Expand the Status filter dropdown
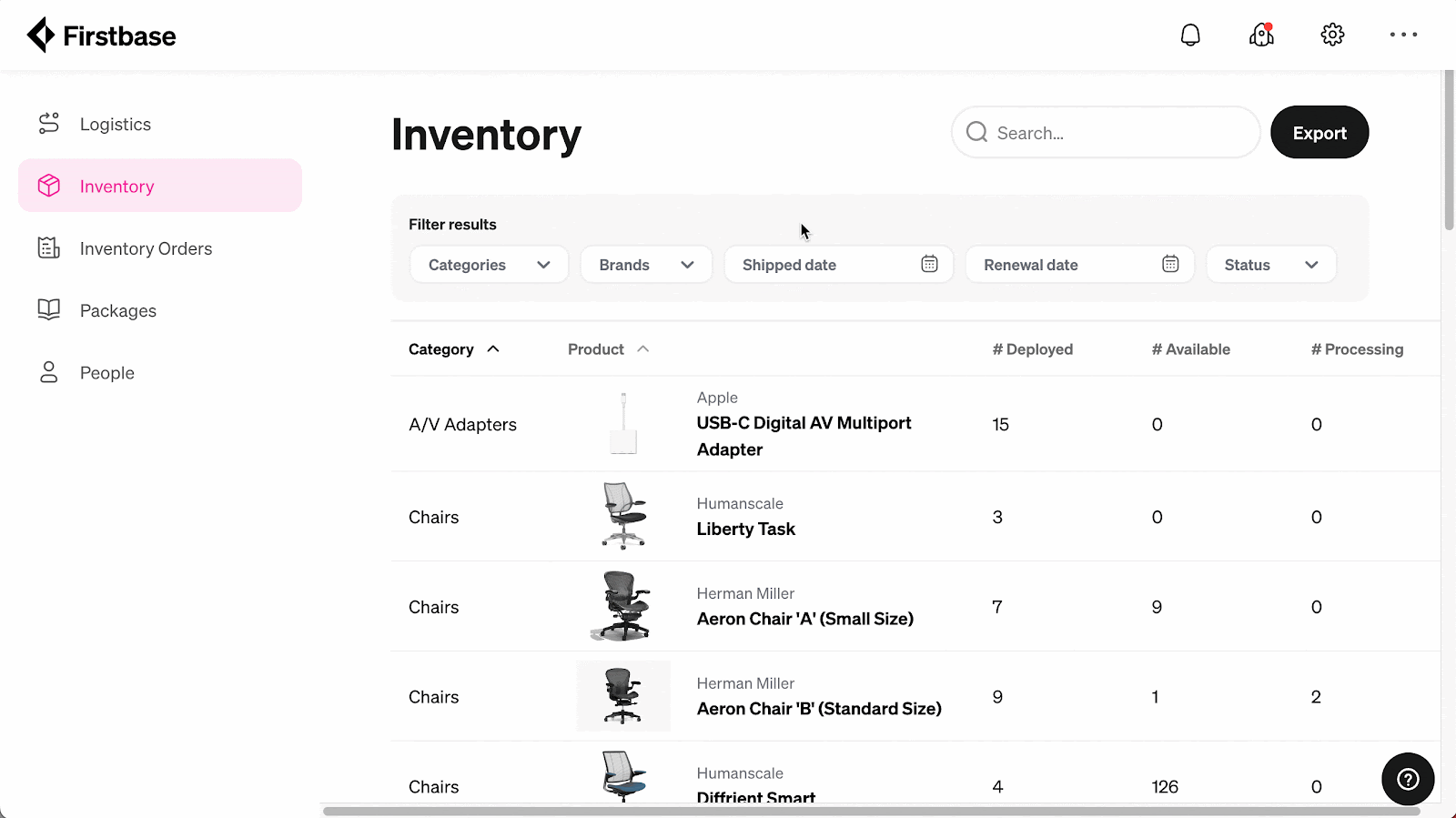The width and height of the screenshot is (1456, 818). pyautogui.click(x=1271, y=265)
